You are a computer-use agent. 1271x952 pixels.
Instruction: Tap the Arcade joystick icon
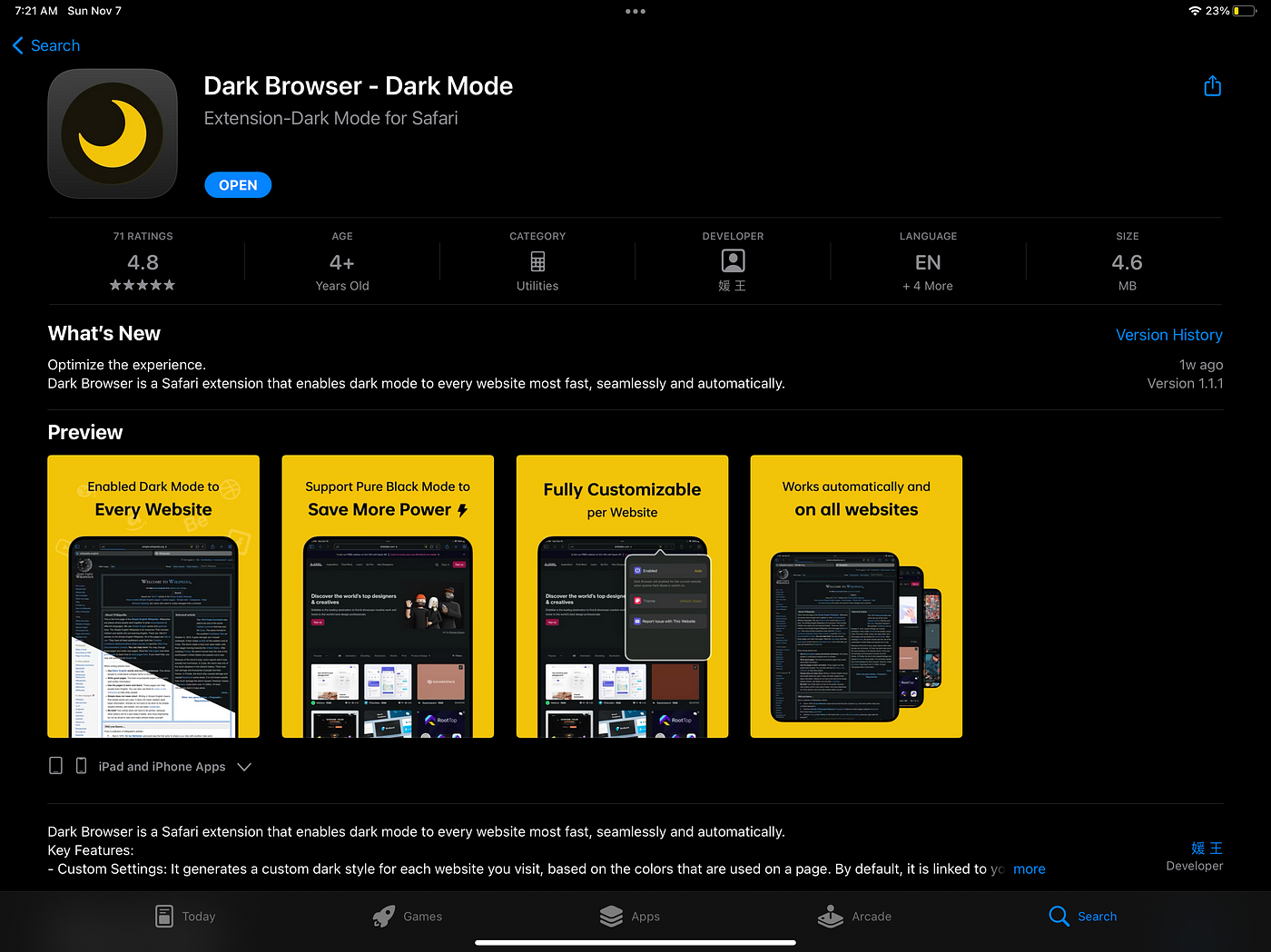pyautogui.click(x=831, y=916)
